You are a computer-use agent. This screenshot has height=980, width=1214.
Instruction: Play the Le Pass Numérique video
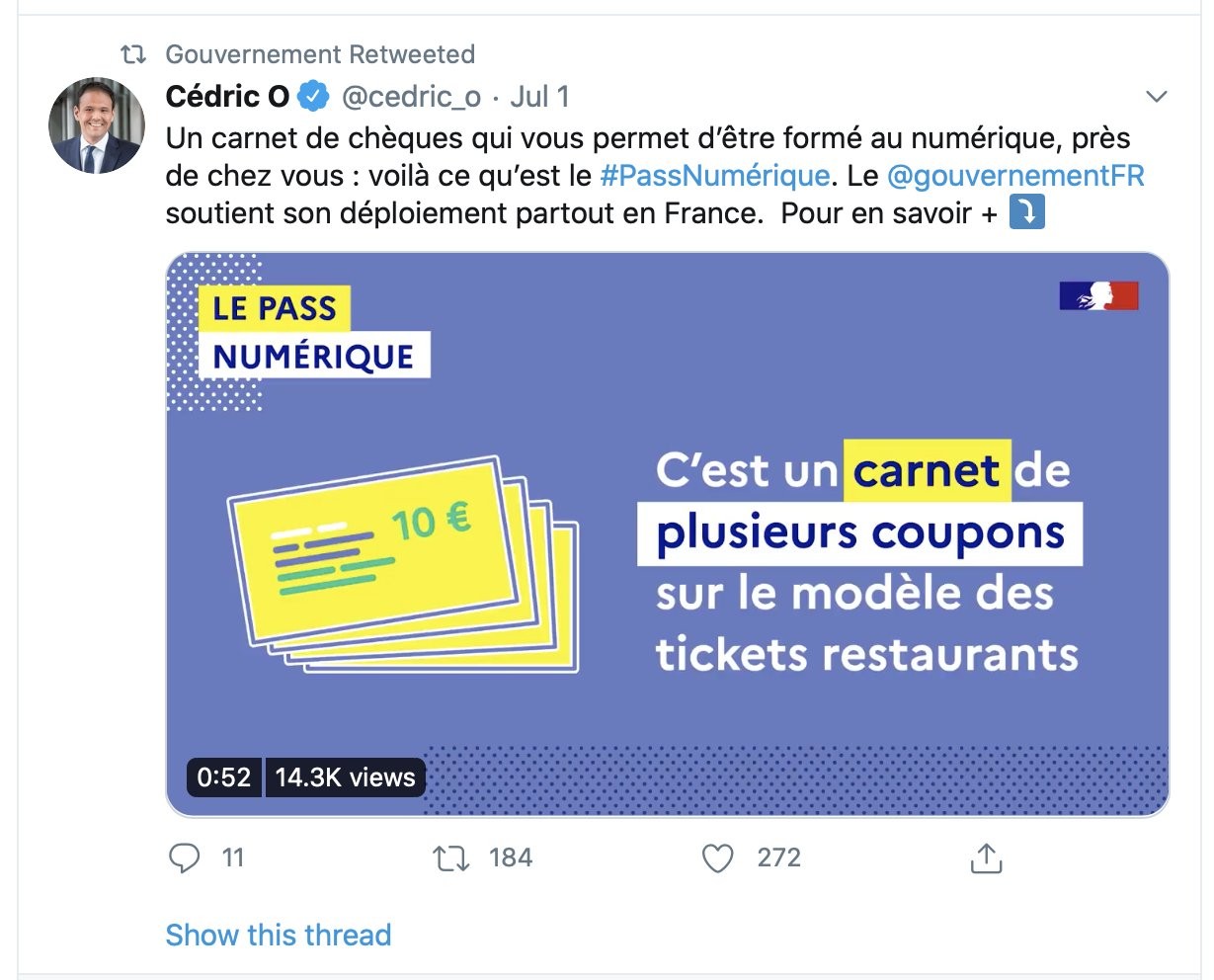[668, 534]
